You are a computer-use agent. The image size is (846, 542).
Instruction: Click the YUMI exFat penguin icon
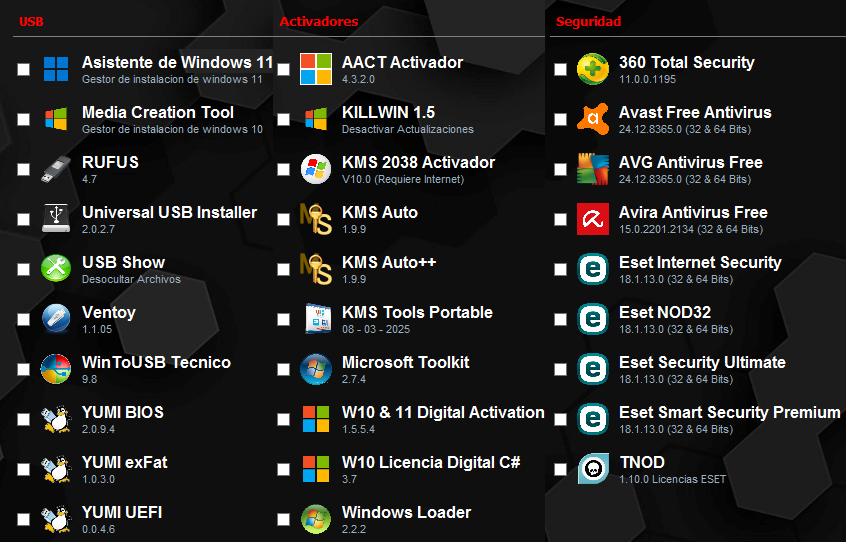click(x=56, y=469)
